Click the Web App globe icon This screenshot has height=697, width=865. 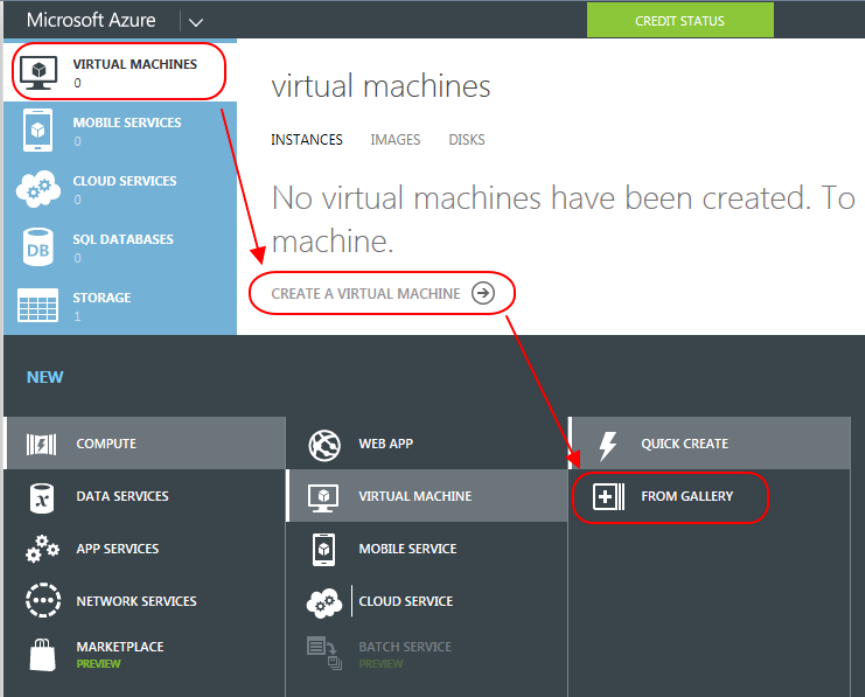click(x=324, y=445)
